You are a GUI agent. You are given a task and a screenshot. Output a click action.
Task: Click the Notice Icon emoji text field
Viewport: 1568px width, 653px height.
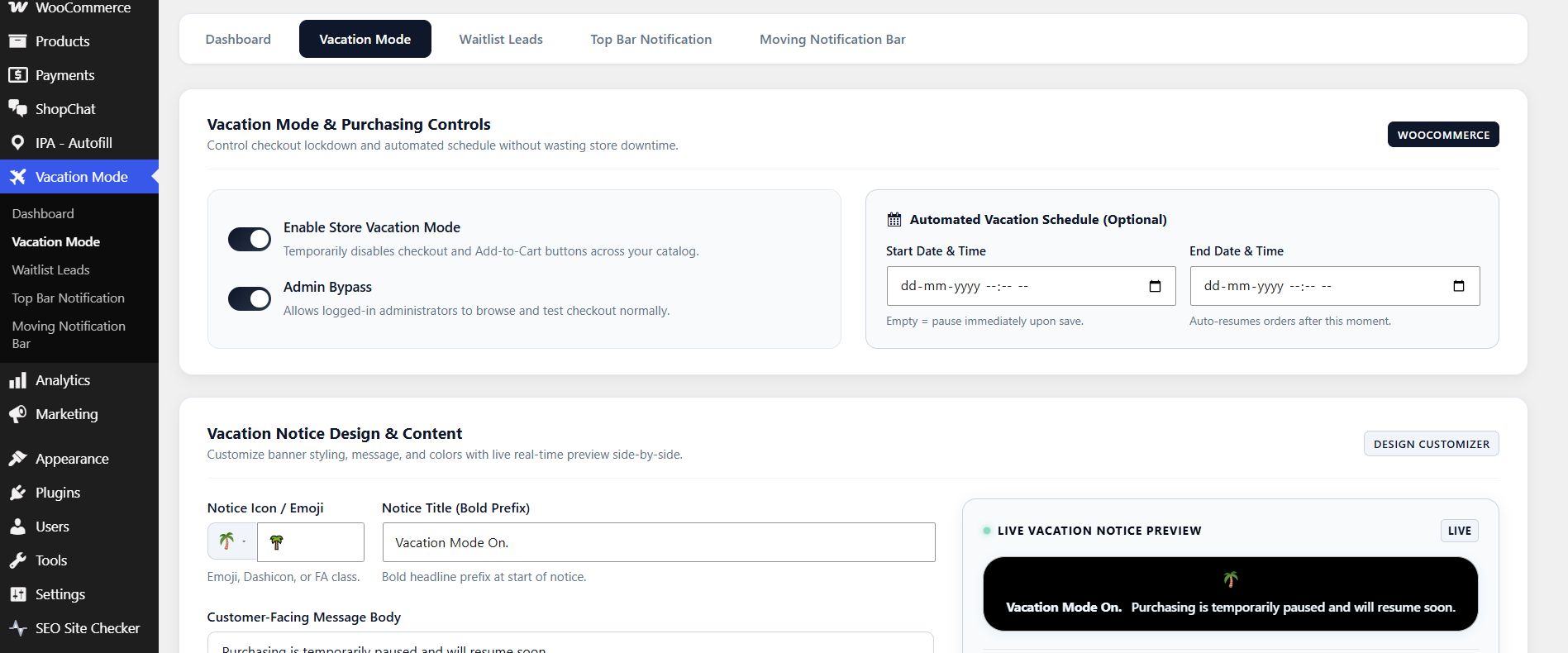[x=311, y=542]
